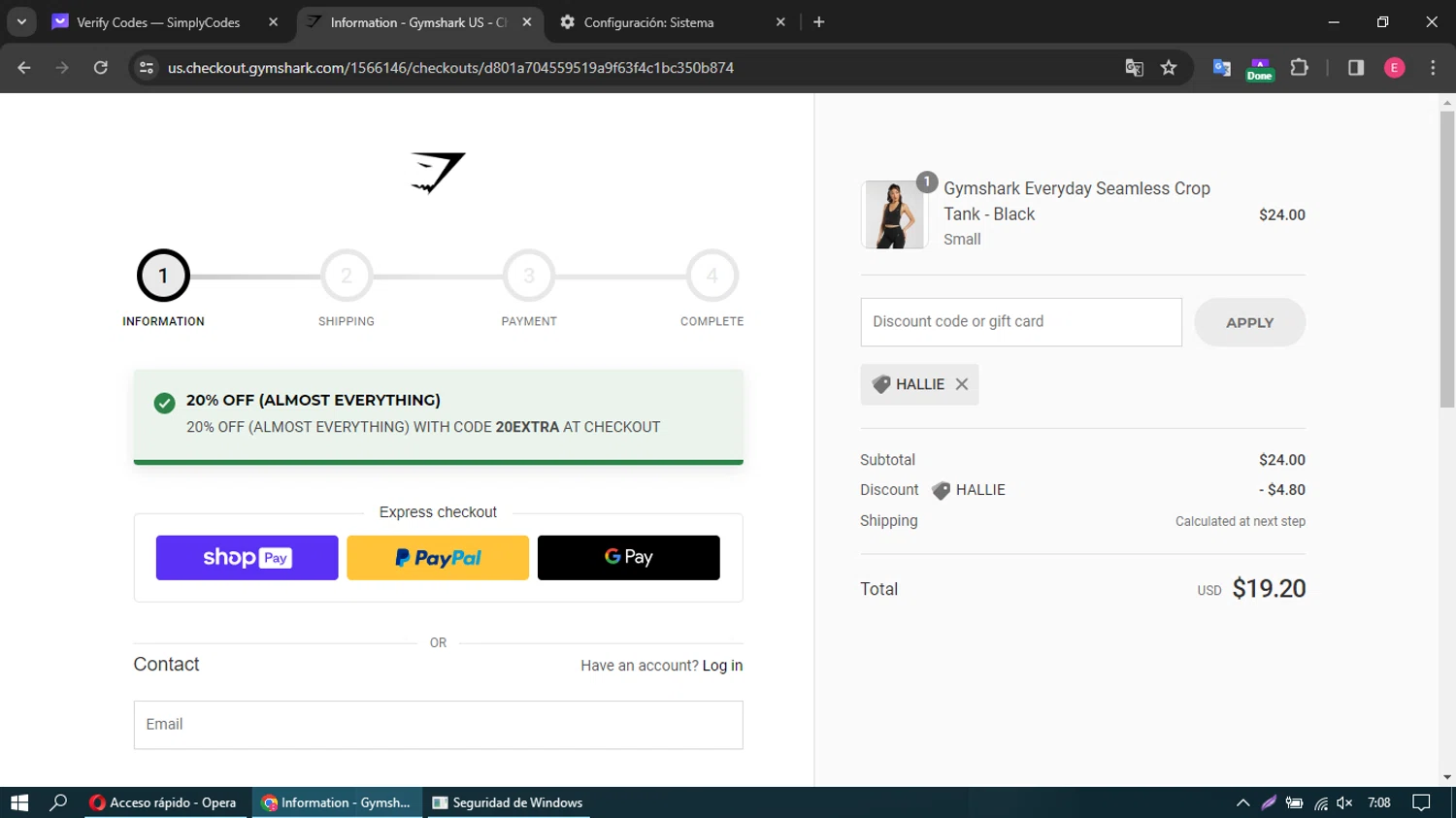Open the tab search dropdown arrow
Viewport: 1456px width, 818px height.
21,21
